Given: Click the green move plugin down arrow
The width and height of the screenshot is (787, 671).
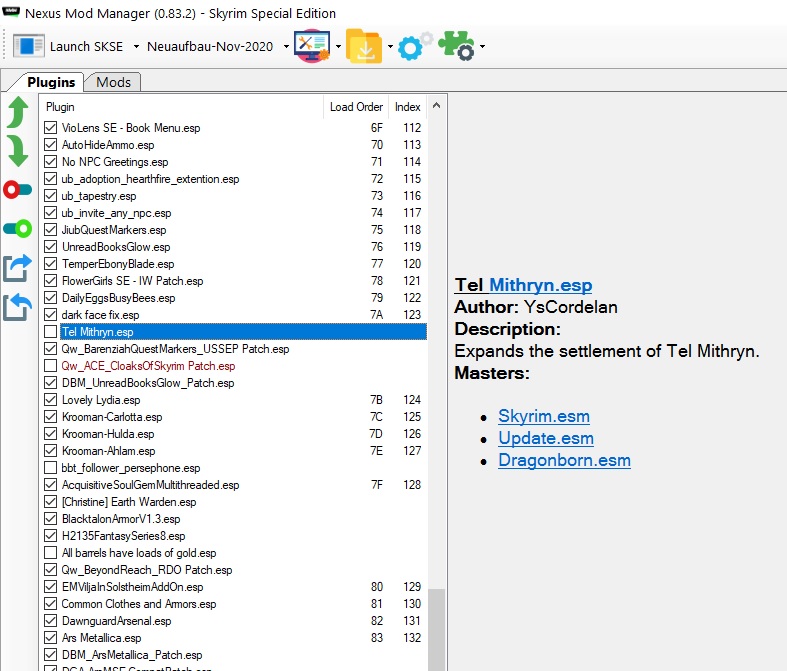Looking at the screenshot, I should pyautogui.click(x=17, y=150).
